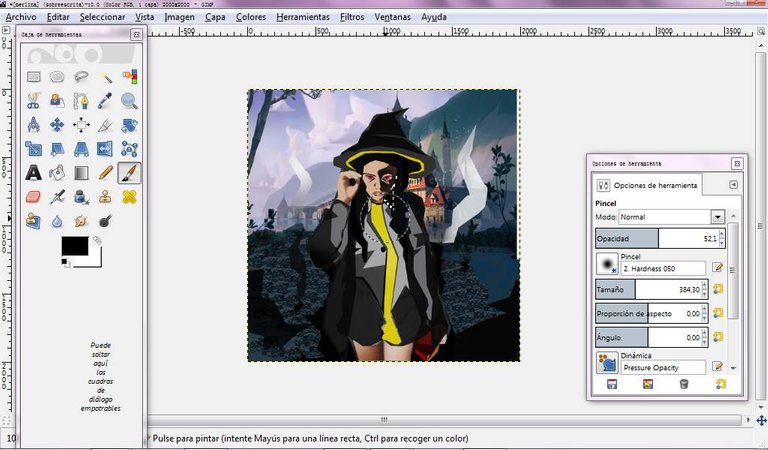Click the black foreground color swatch

click(75, 246)
